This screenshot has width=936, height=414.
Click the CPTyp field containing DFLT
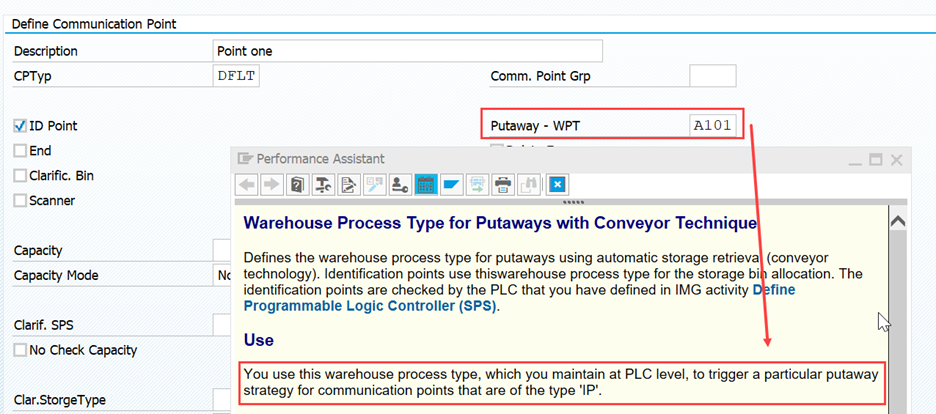pyautogui.click(x=236, y=76)
